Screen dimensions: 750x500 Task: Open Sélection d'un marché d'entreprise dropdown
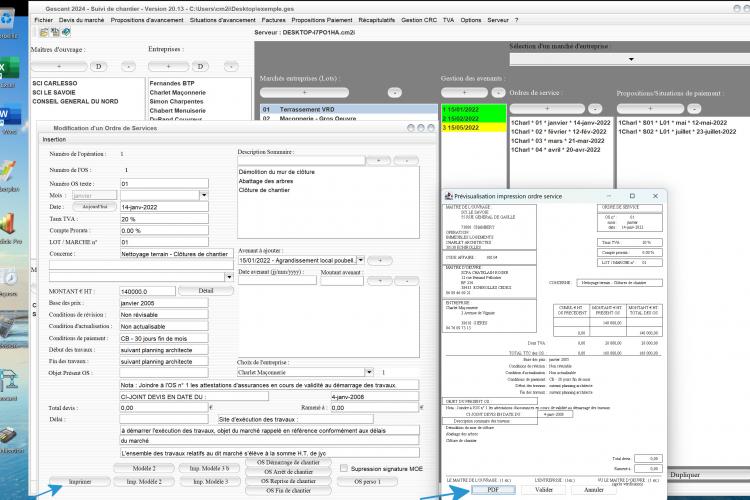click(x=631, y=59)
